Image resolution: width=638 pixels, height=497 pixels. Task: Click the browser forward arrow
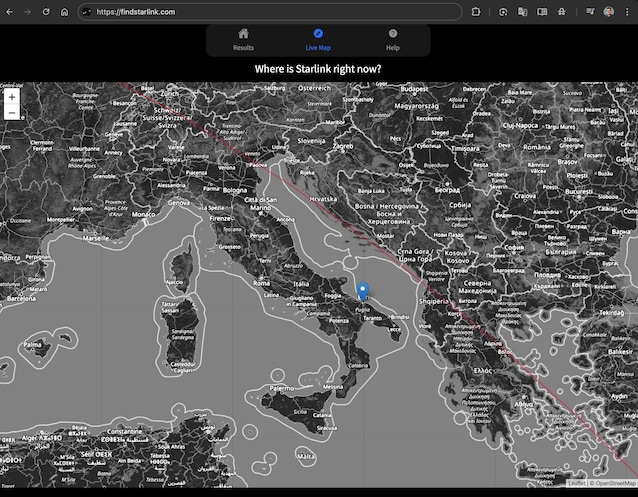pos(27,12)
